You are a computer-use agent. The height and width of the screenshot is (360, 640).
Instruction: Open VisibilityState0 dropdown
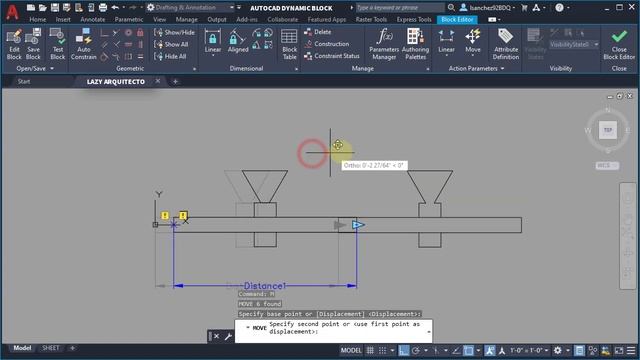[574, 44]
